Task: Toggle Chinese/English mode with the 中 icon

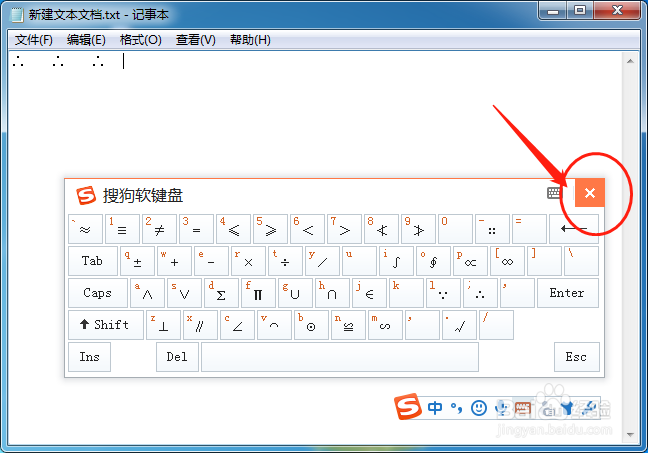Action: tap(435, 408)
